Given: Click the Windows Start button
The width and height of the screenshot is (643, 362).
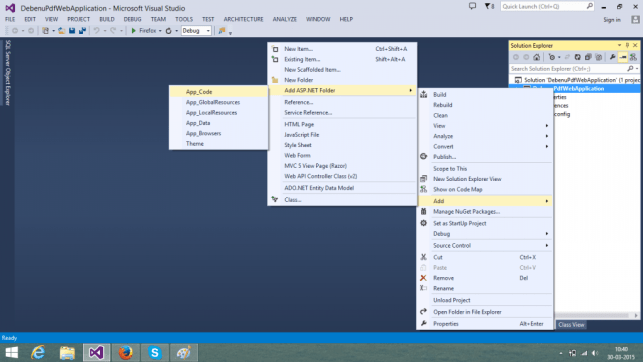Looking at the screenshot, I should pos(11,353).
